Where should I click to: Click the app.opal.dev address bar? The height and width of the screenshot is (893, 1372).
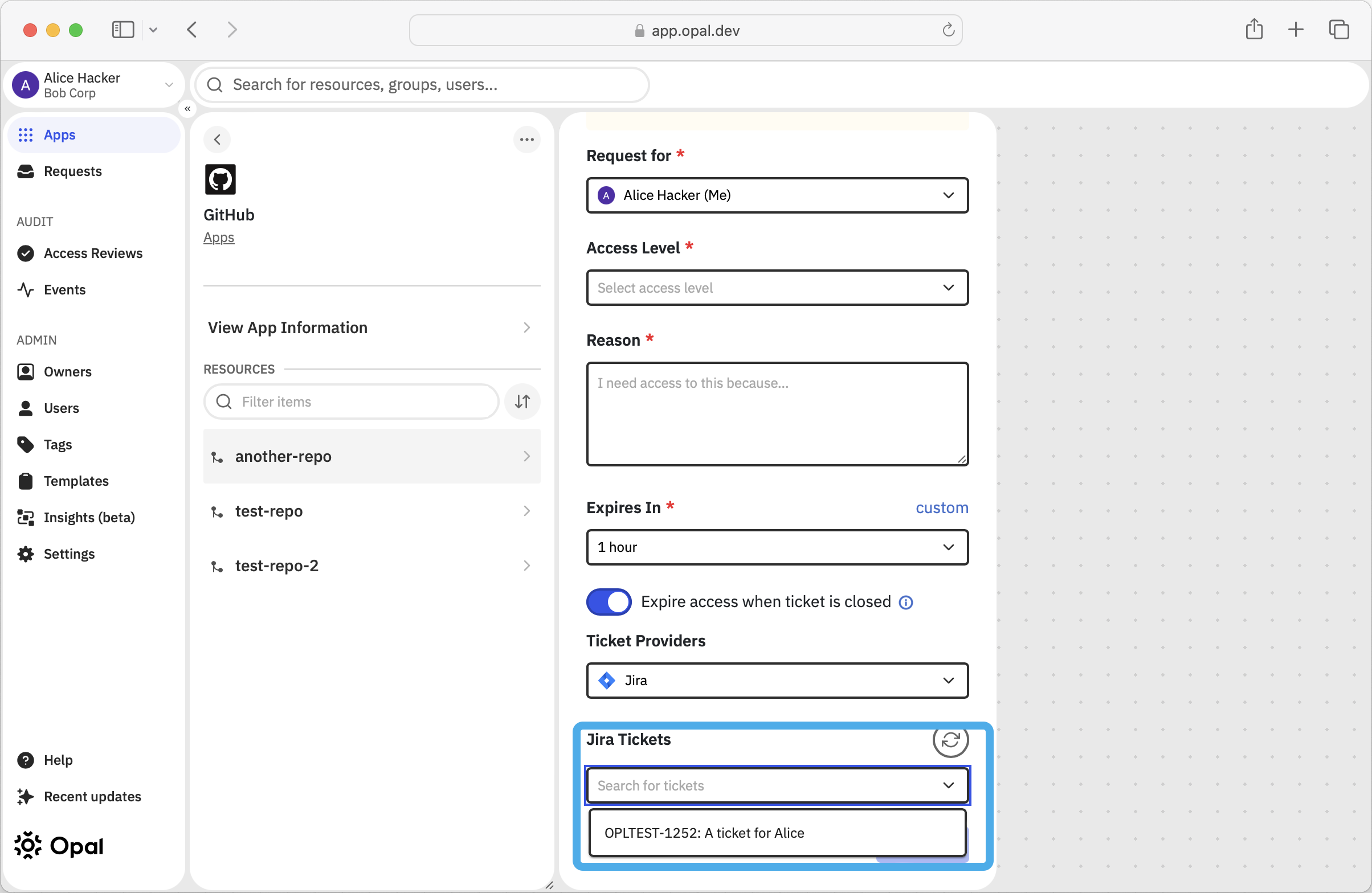click(x=685, y=30)
